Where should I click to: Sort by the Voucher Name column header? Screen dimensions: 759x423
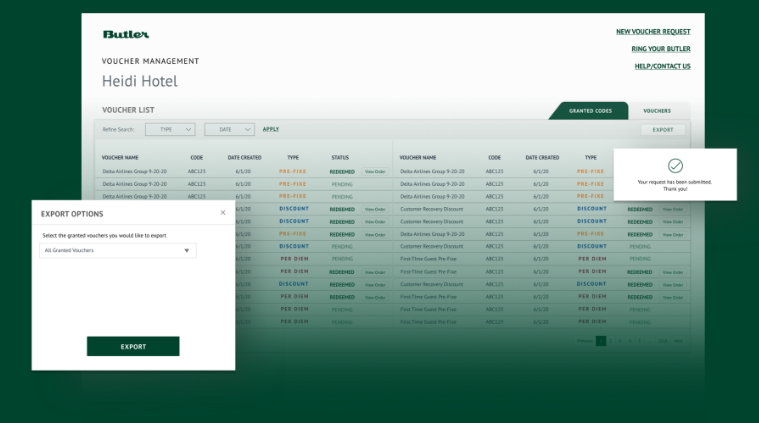120,157
